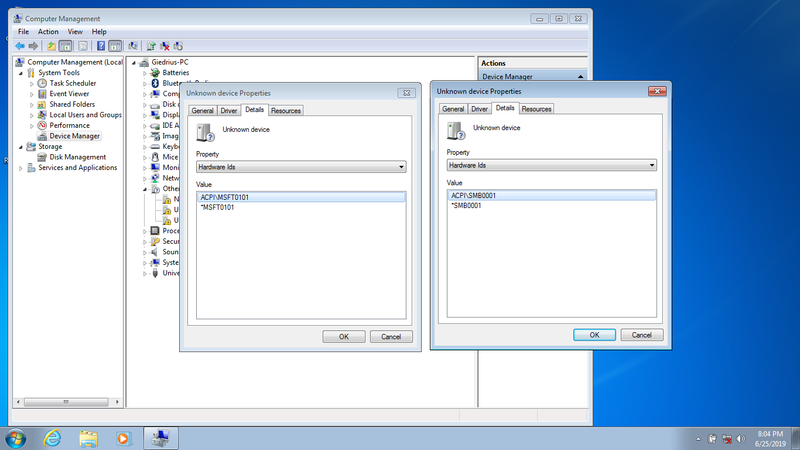Collapse Device Manager section in Actions pane

[x=581, y=77]
